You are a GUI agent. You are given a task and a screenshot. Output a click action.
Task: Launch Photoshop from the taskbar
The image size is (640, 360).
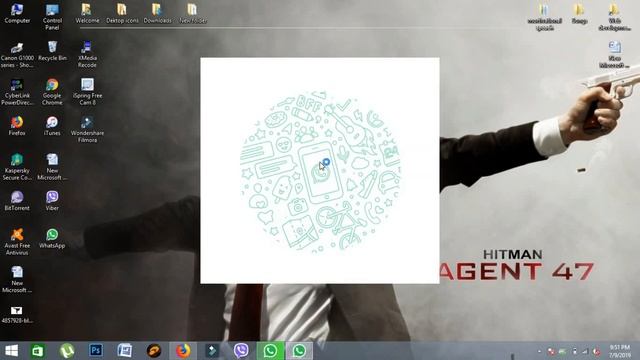pos(96,351)
